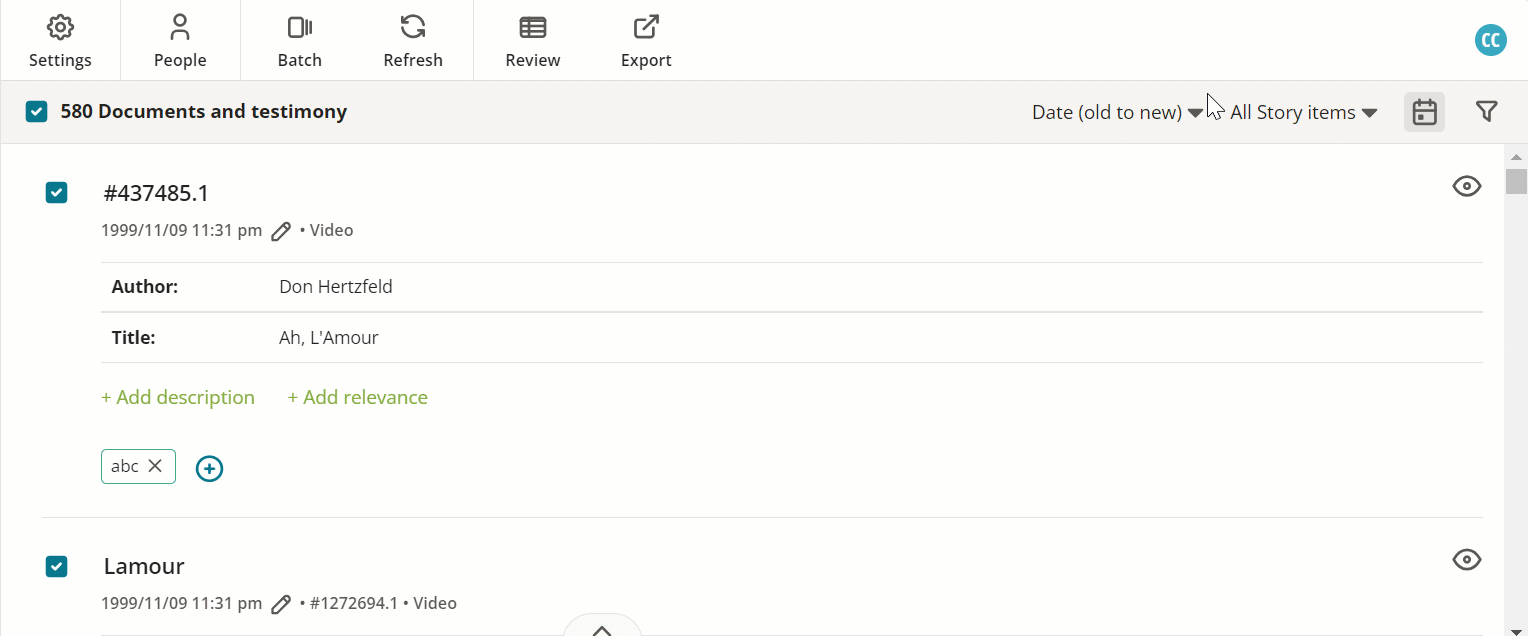Click the + Add relevance link
The width and height of the screenshot is (1528, 636).
[x=358, y=398]
